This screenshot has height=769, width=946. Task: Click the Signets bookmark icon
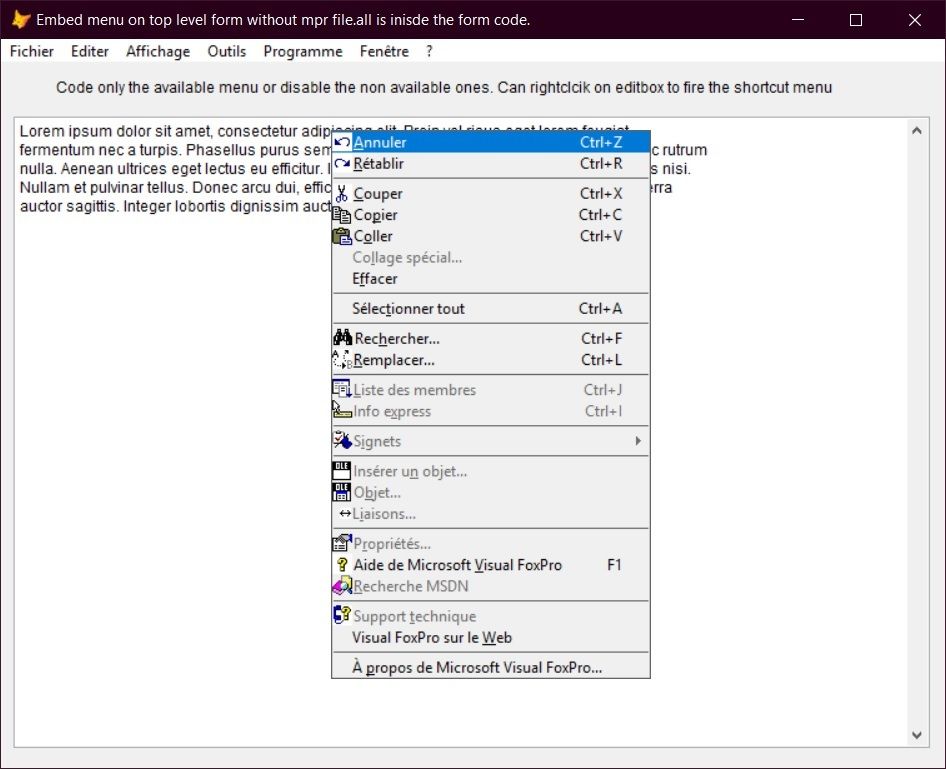342,441
